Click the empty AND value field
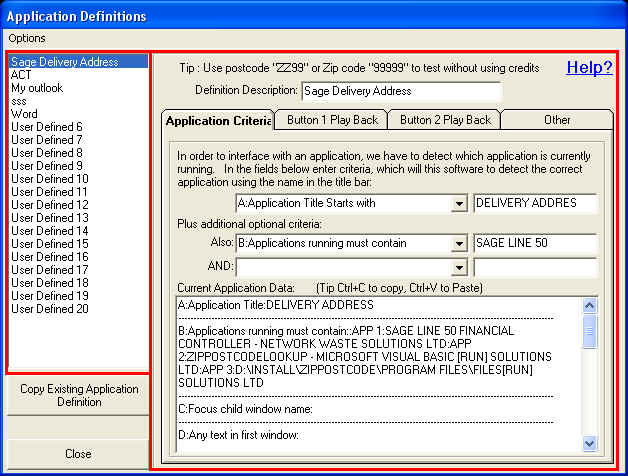 (x=535, y=267)
